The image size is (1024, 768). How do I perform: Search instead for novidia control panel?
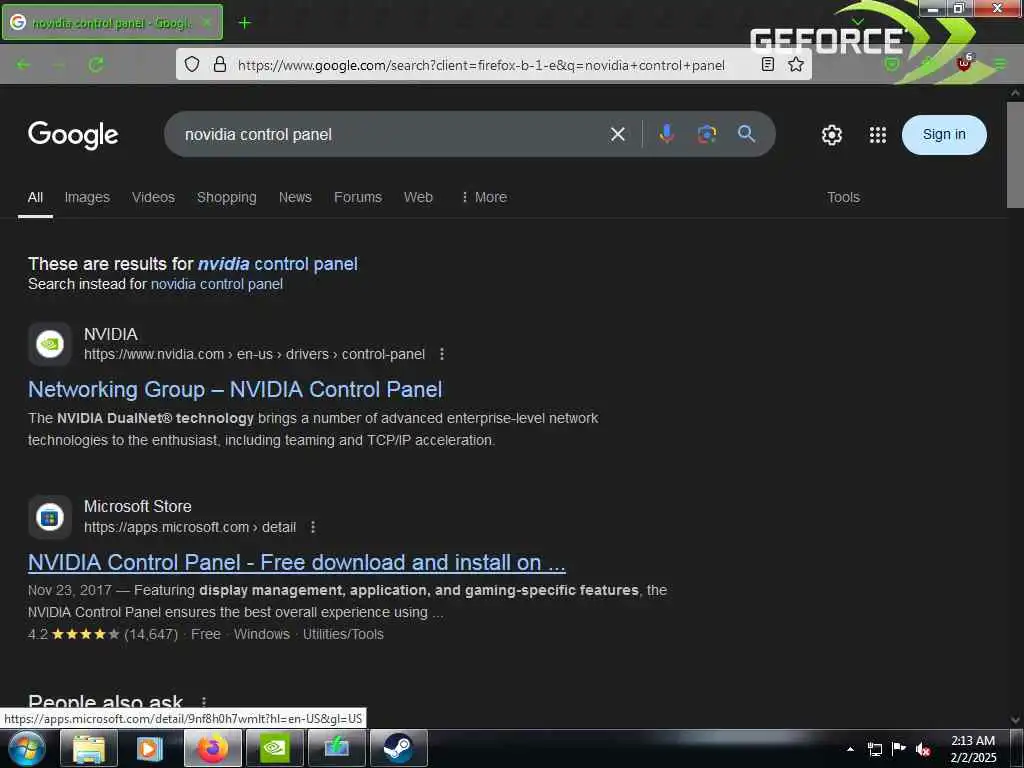[x=217, y=284]
